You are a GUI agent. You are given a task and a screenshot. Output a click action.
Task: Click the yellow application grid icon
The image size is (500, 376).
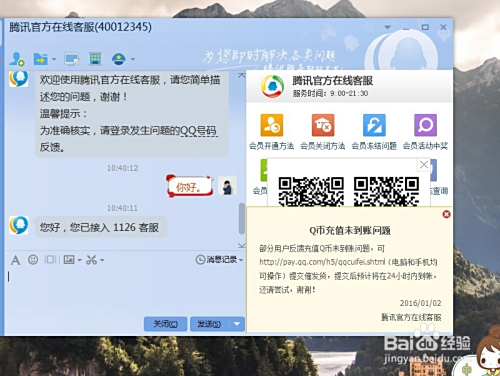pyautogui.click(x=95, y=59)
